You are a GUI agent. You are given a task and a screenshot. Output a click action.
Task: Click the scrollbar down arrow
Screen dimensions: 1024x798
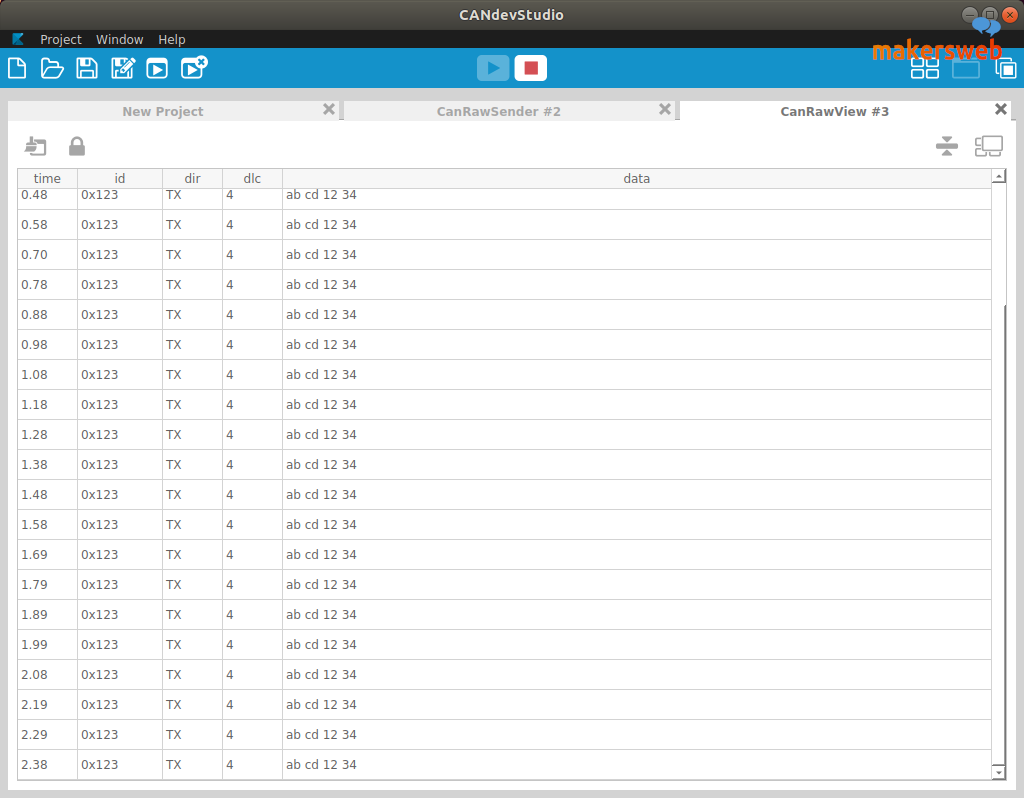tap(998, 772)
